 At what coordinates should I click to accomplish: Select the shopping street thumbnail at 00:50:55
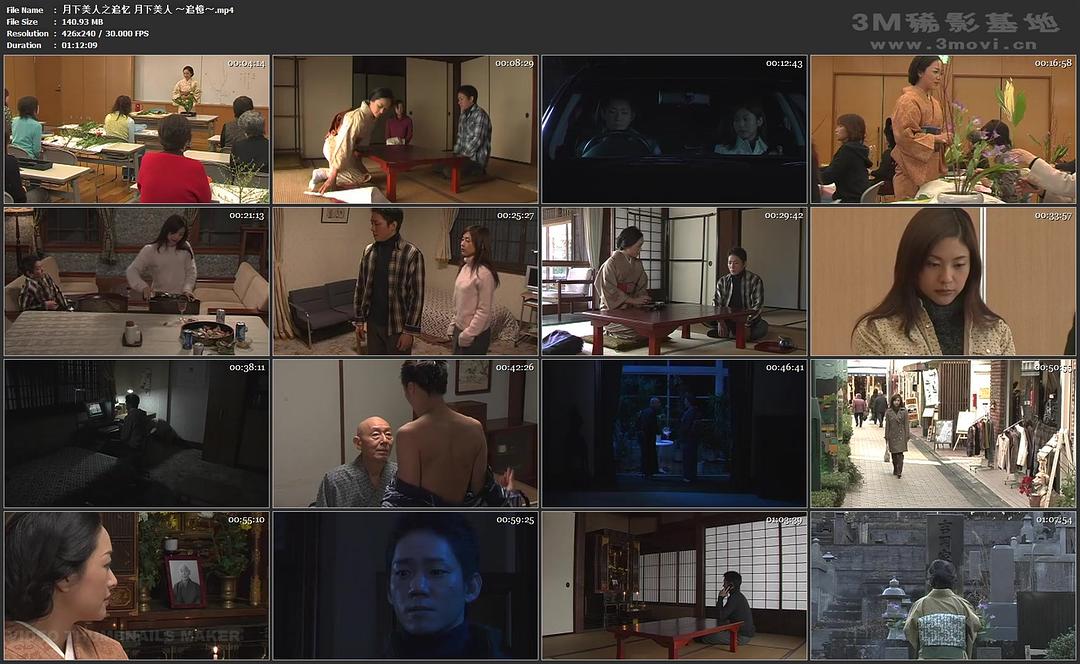pos(942,433)
